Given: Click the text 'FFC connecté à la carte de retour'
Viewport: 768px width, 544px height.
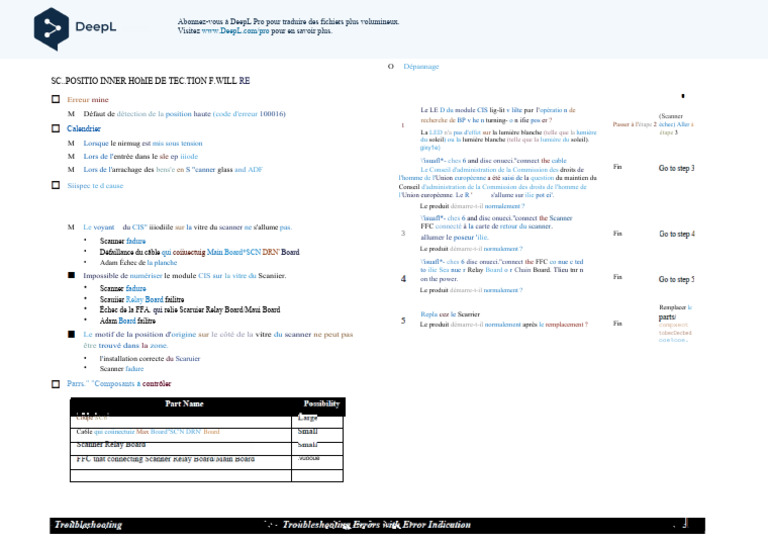Looking at the screenshot, I should [486, 226].
